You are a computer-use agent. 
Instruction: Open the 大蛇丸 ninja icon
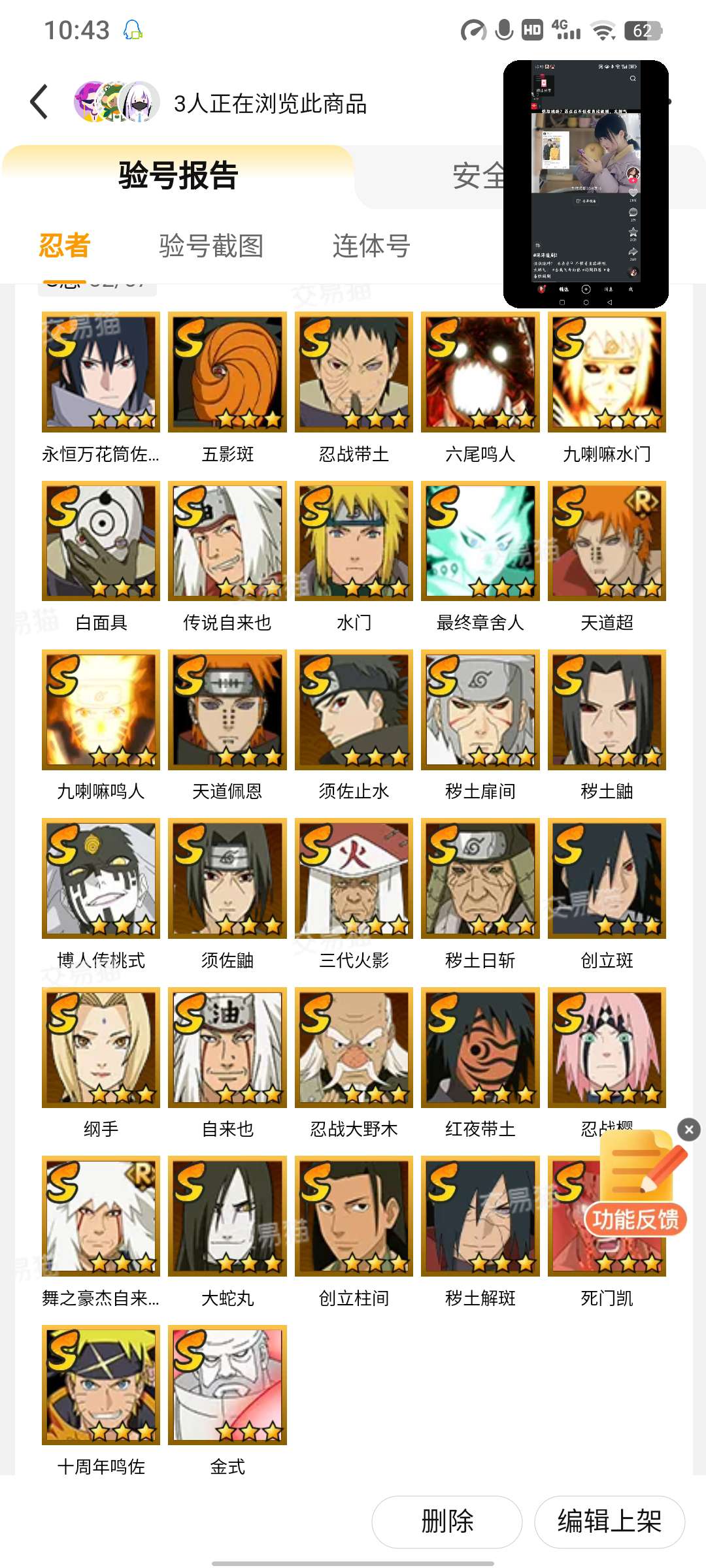coord(227,1216)
